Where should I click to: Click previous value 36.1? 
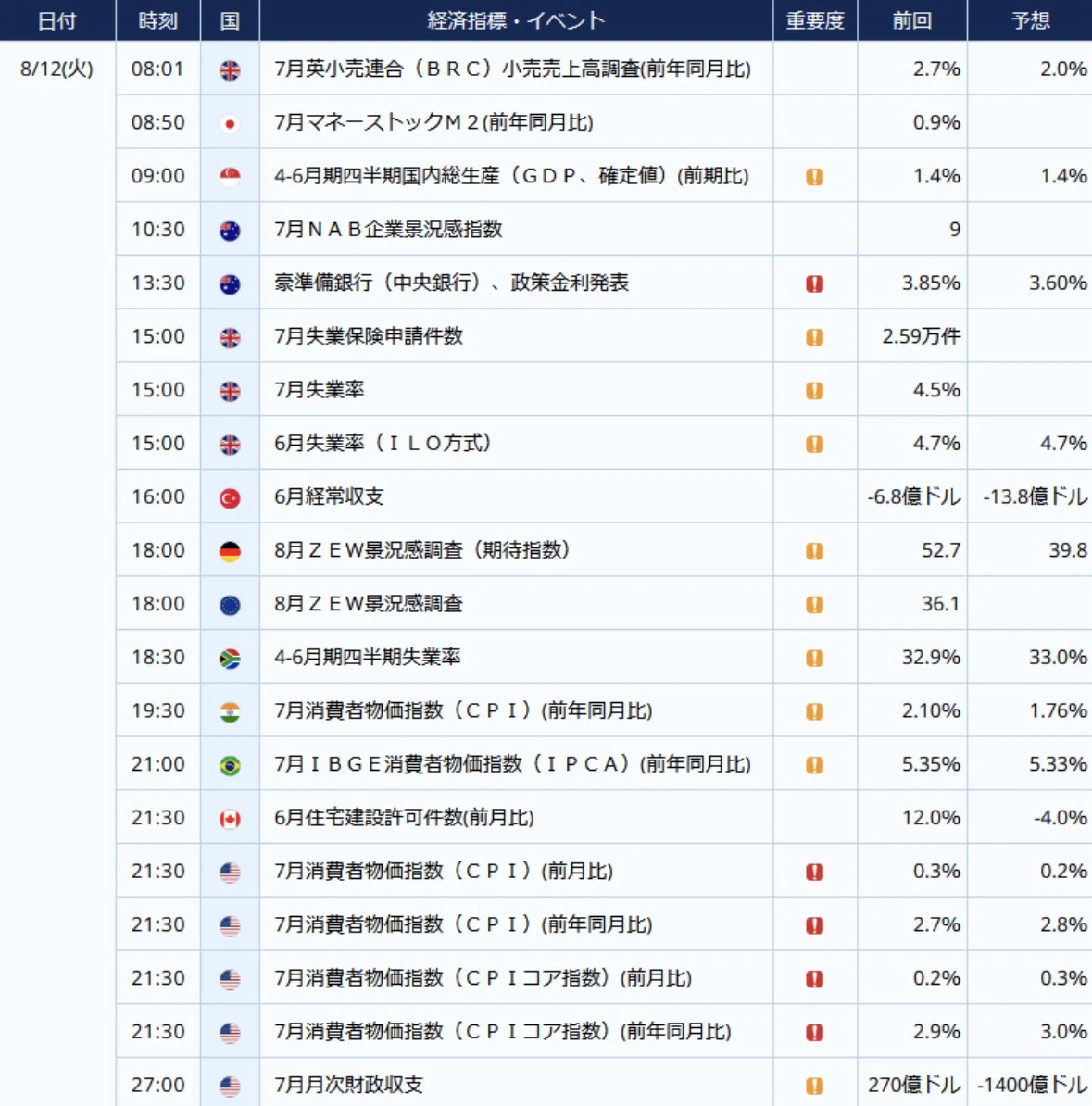[x=941, y=604]
